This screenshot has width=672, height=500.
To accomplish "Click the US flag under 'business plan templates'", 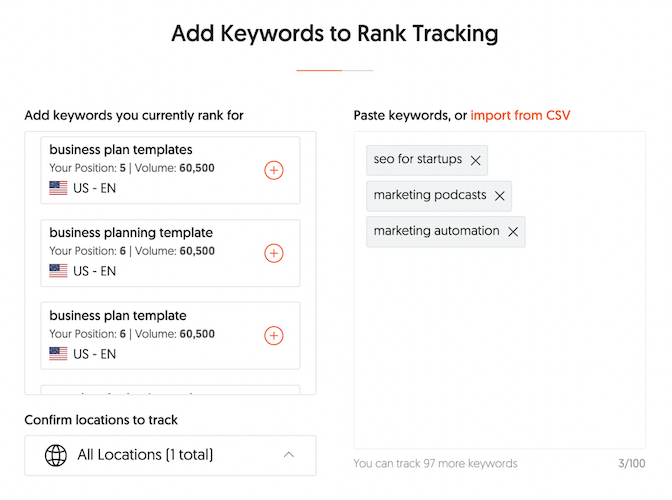I will pos(58,187).
